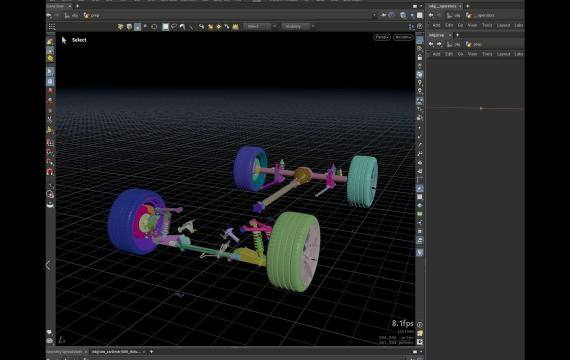Select the blue pointer tool in left toolbar
570x360 pixels.
tap(50, 71)
